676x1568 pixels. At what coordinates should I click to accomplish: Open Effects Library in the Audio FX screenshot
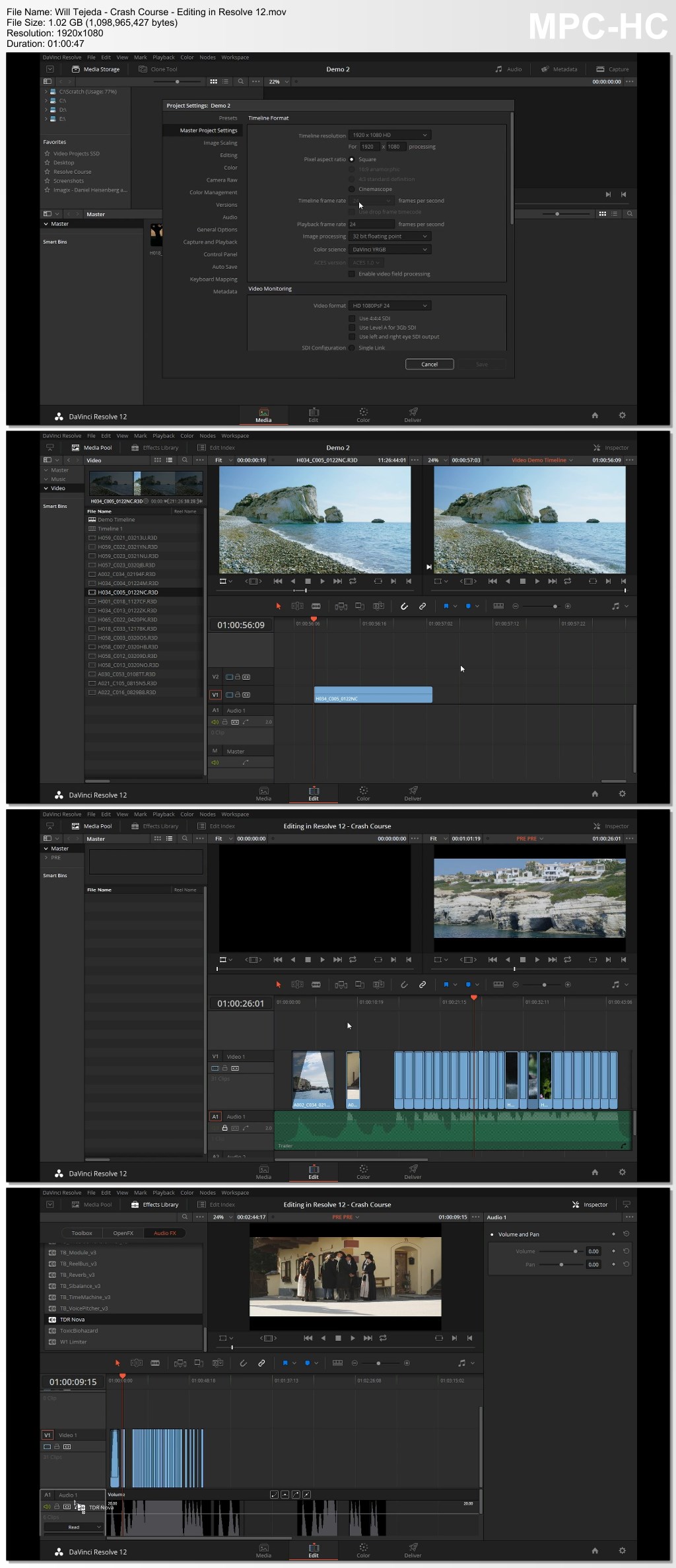[x=154, y=1205]
